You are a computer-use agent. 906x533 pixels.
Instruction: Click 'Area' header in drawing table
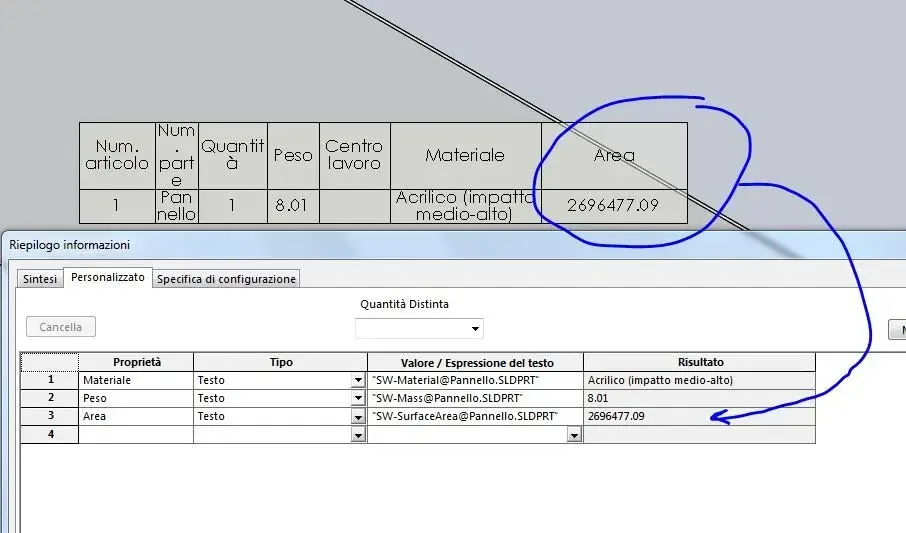[614, 156]
